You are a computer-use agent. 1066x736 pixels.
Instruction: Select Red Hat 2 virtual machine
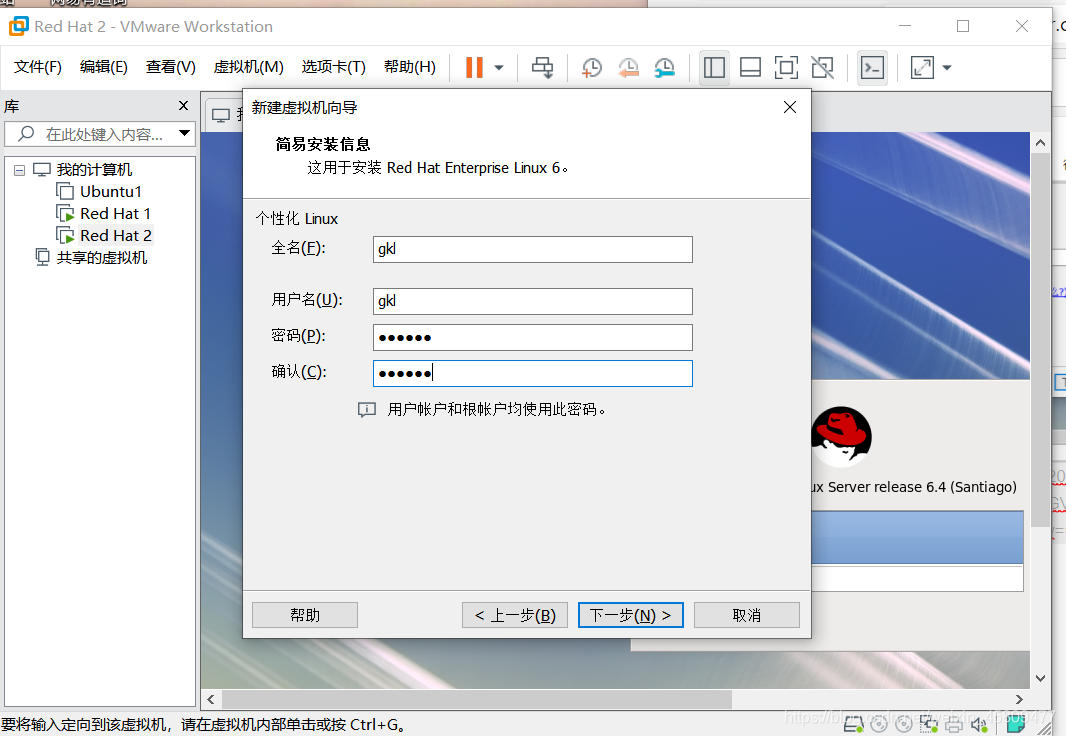116,236
